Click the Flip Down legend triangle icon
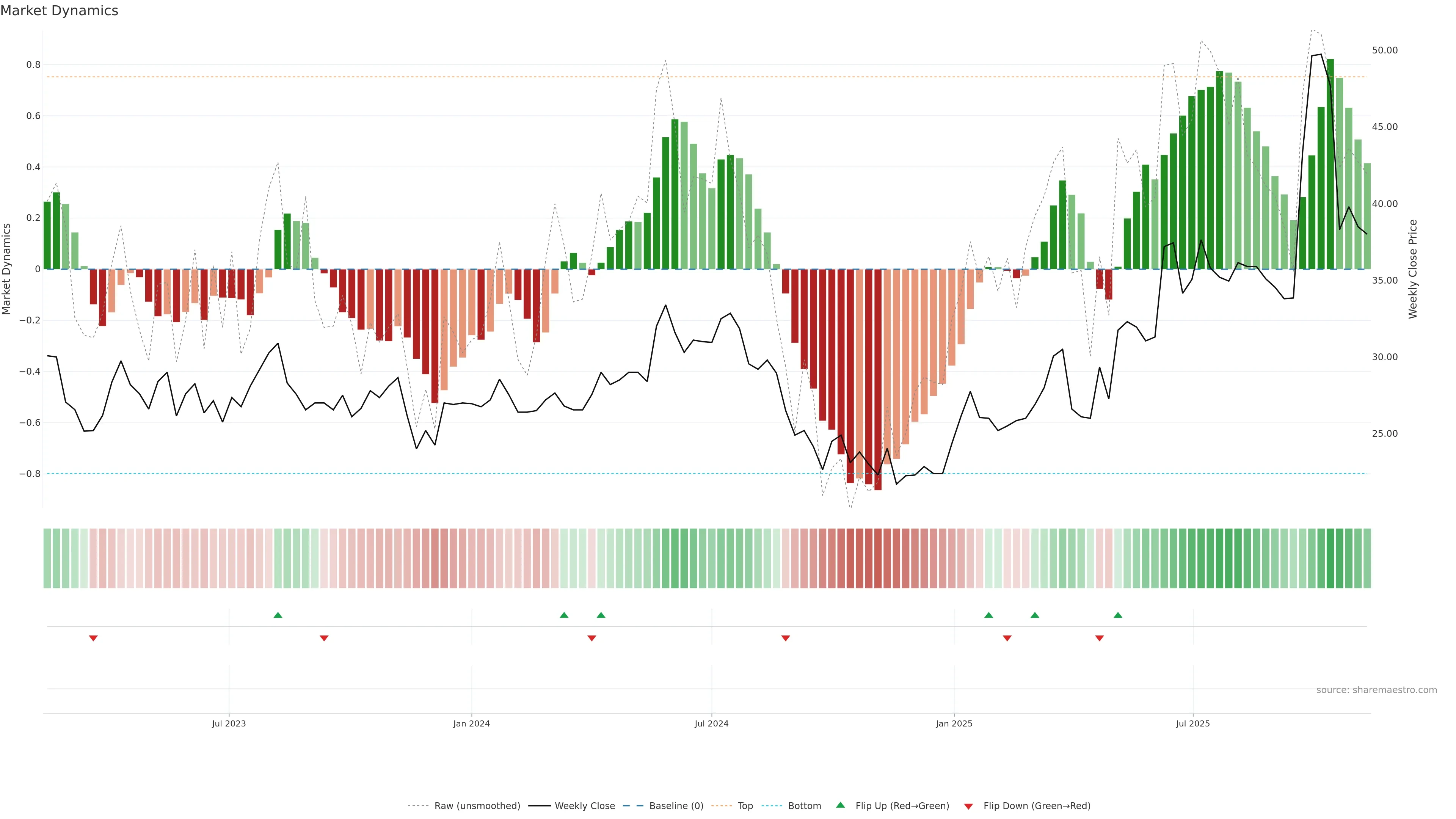This screenshot has width=1456, height=819. (x=968, y=806)
